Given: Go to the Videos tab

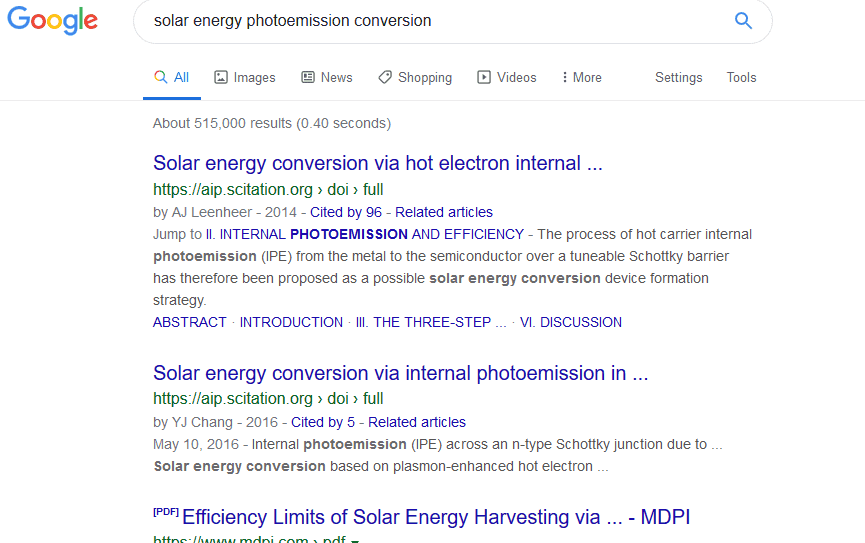Looking at the screenshot, I should [x=507, y=77].
